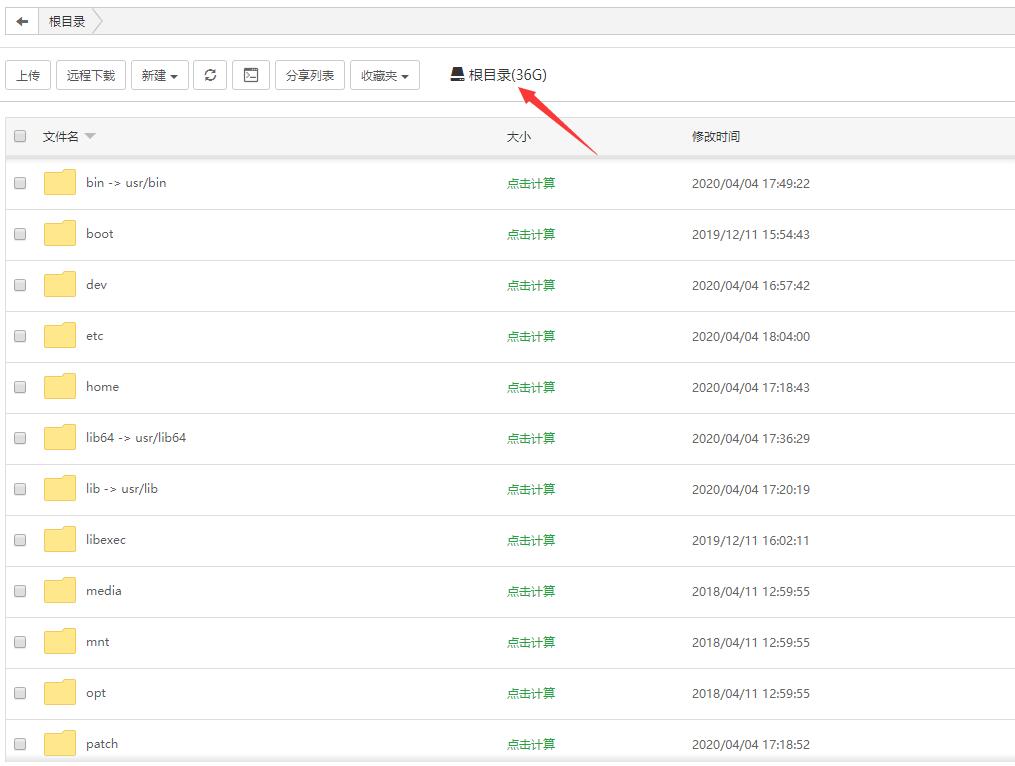This screenshot has width=1015, height=766.
Task: Click the mnt folder icon
Action: click(x=60, y=642)
